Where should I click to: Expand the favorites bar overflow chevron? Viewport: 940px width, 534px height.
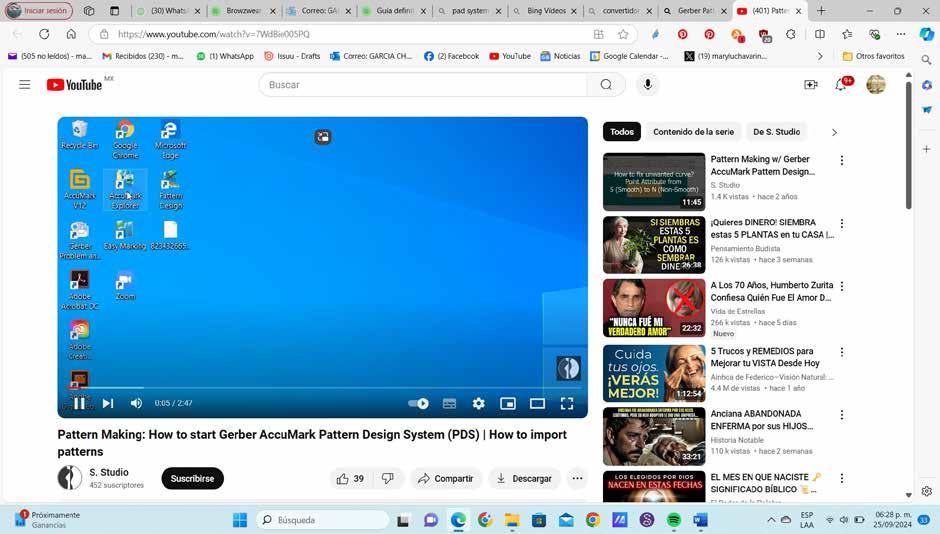820,56
